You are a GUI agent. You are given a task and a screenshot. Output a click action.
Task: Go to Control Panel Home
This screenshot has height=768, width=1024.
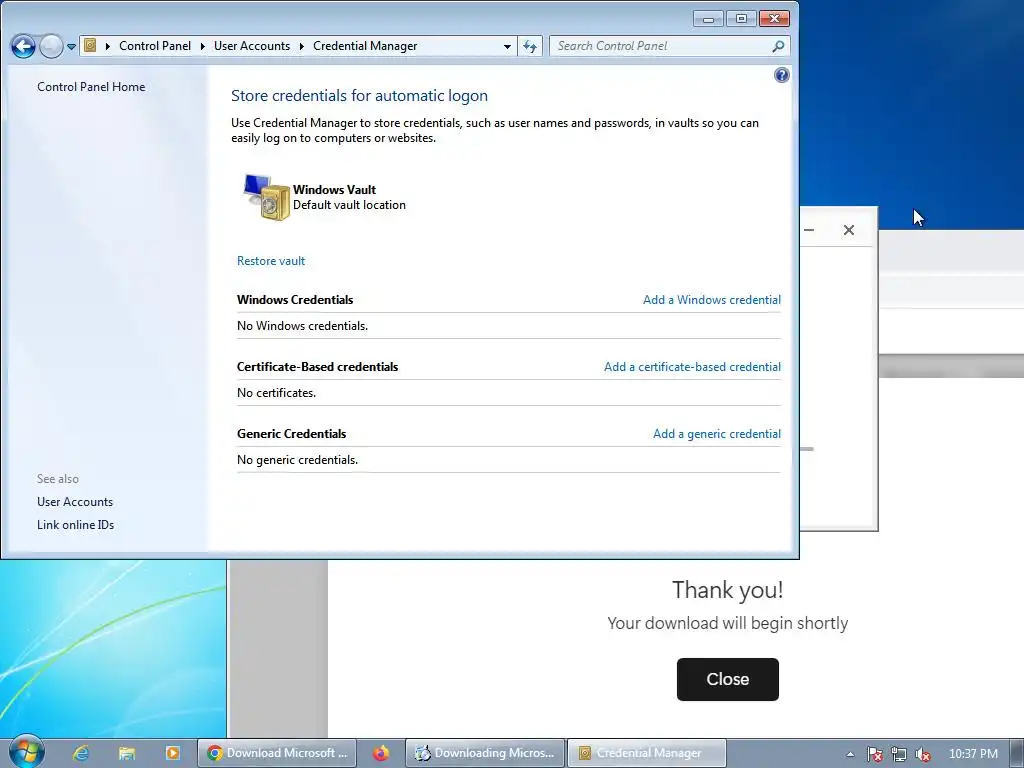pos(91,87)
